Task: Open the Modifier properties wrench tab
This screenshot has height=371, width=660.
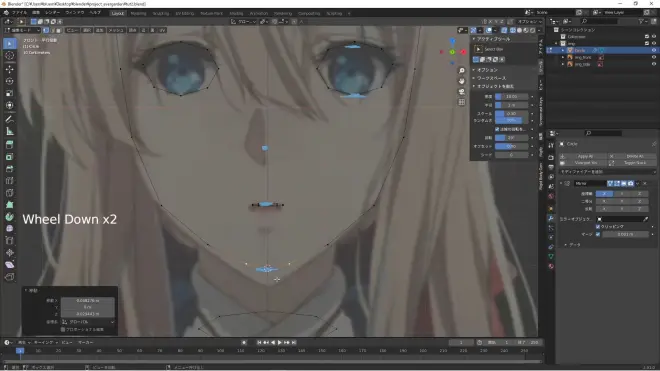Action: point(551,218)
